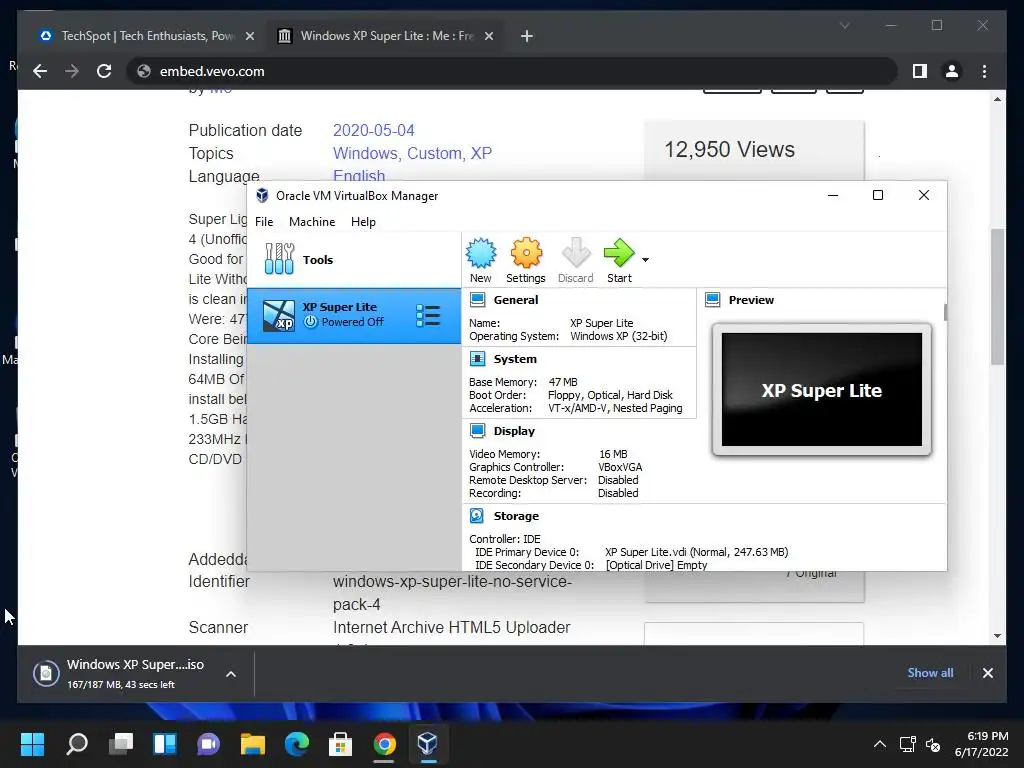Open Chat from the taskbar
This screenshot has width=1024, height=768.
point(209,743)
